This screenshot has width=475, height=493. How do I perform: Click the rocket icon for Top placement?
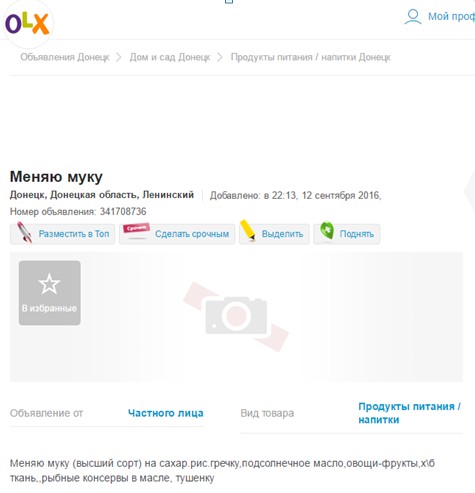coord(25,233)
